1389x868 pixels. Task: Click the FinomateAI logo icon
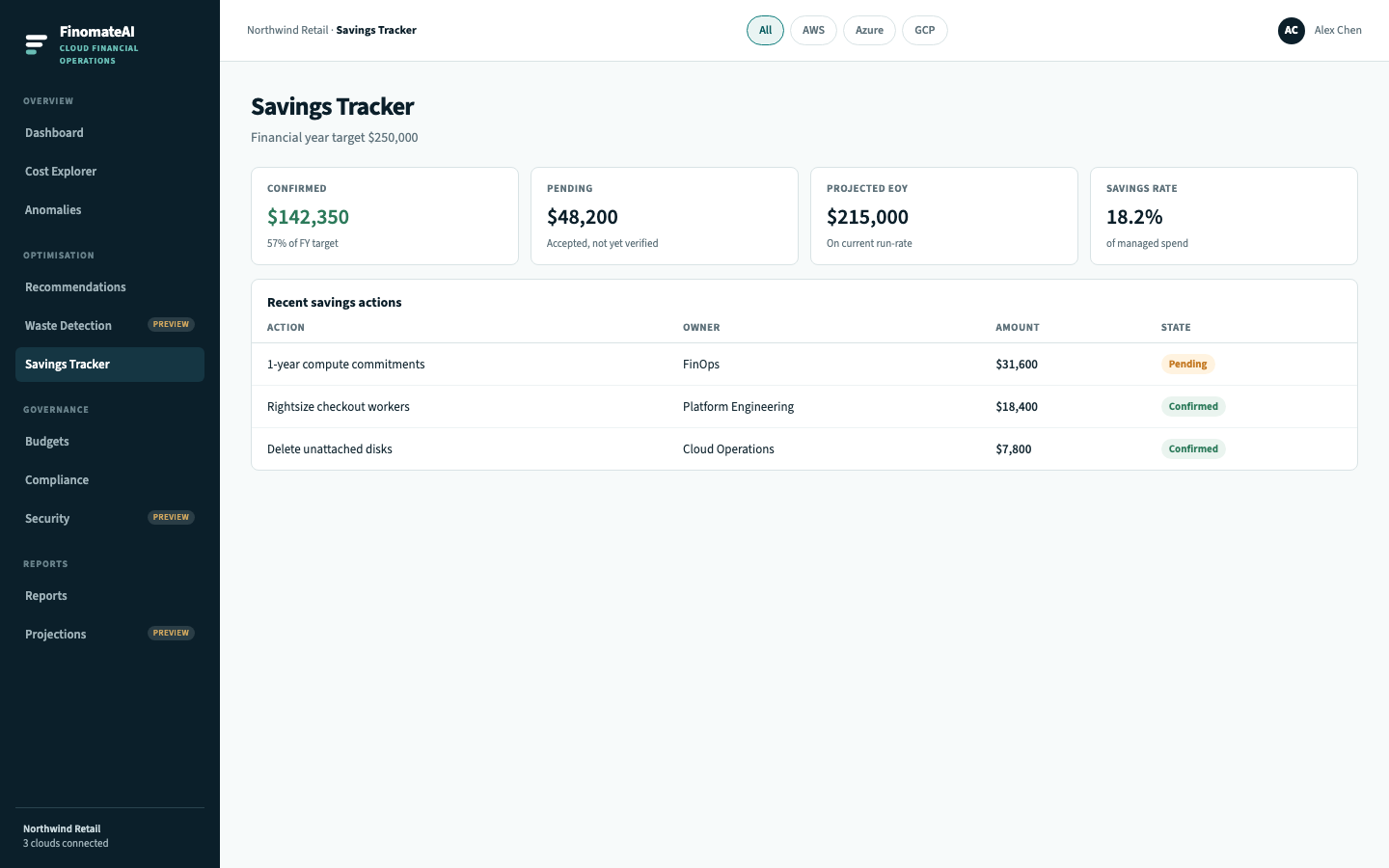coord(37,44)
